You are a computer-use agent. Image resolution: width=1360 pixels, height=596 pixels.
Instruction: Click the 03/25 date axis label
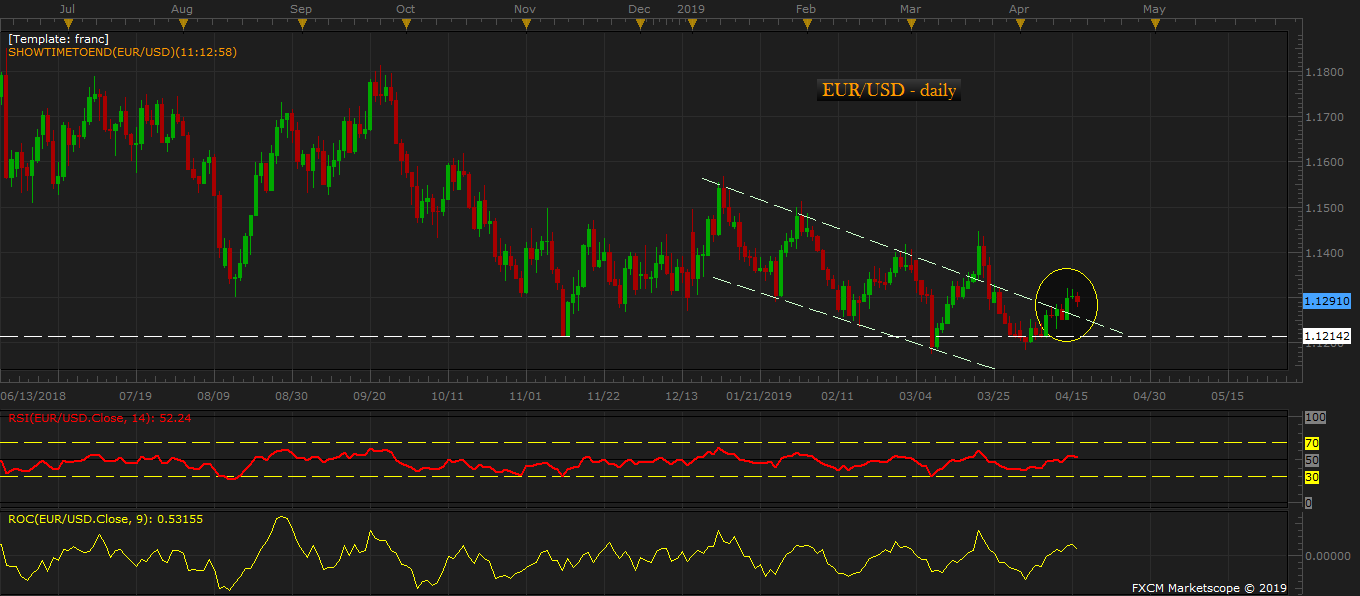click(x=993, y=396)
